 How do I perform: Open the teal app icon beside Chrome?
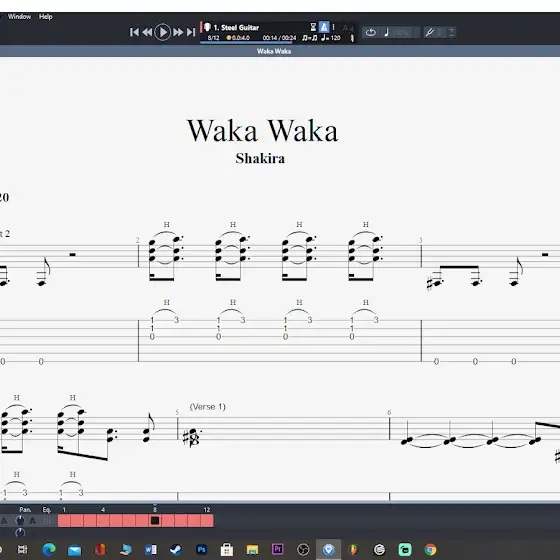click(405, 549)
